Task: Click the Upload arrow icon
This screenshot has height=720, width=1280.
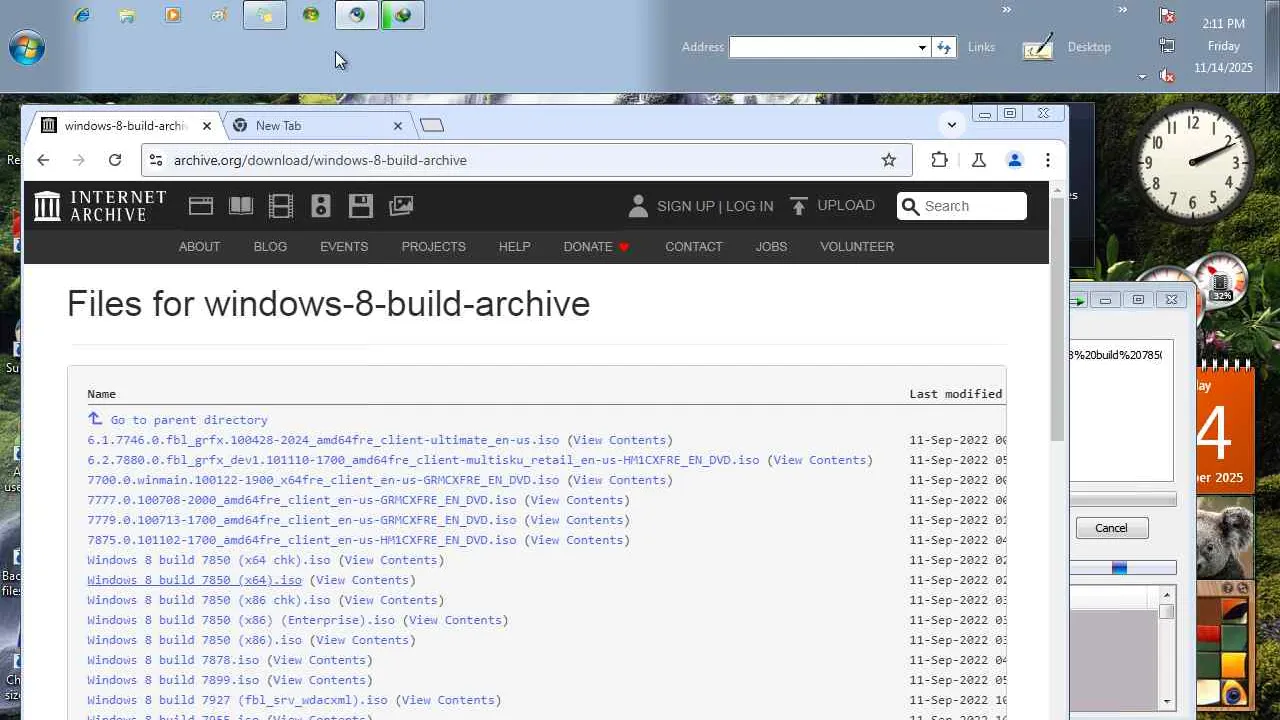Action: click(x=798, y=206)
